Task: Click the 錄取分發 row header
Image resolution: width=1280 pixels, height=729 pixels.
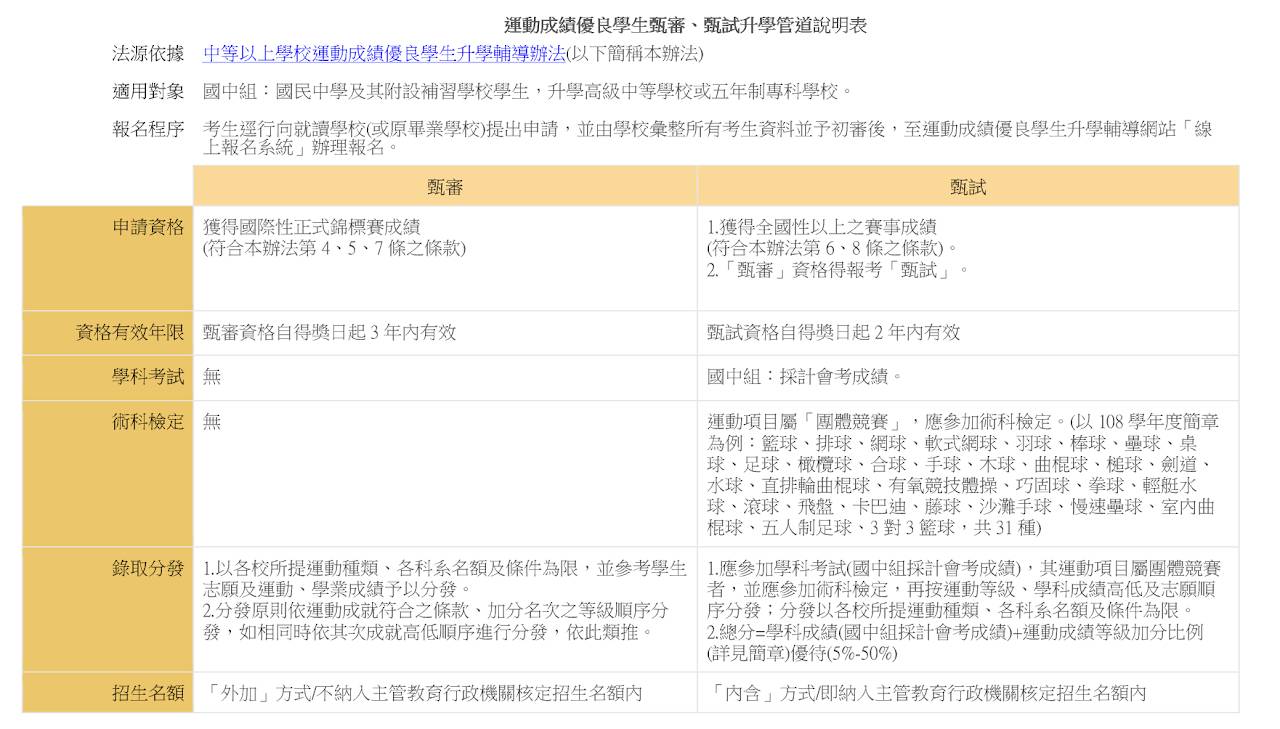Action: pyautogui.click(x=108, y=609)
